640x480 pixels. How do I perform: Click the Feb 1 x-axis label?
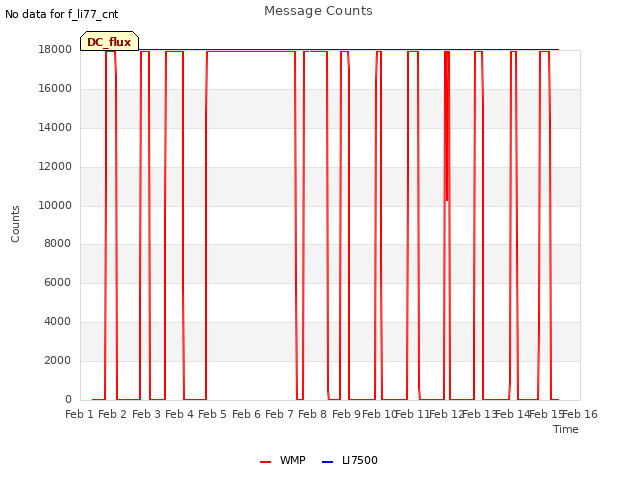click(80, 414)
